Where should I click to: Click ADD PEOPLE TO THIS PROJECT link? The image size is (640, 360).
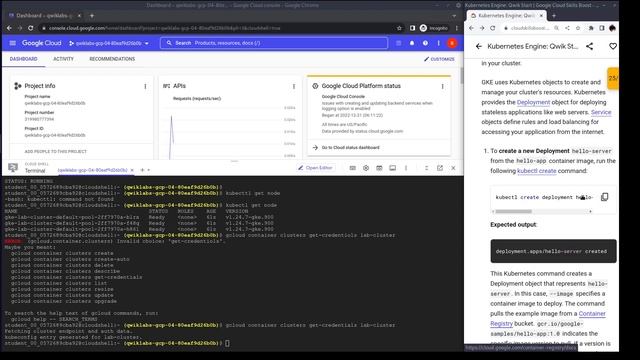click(56, 151)
